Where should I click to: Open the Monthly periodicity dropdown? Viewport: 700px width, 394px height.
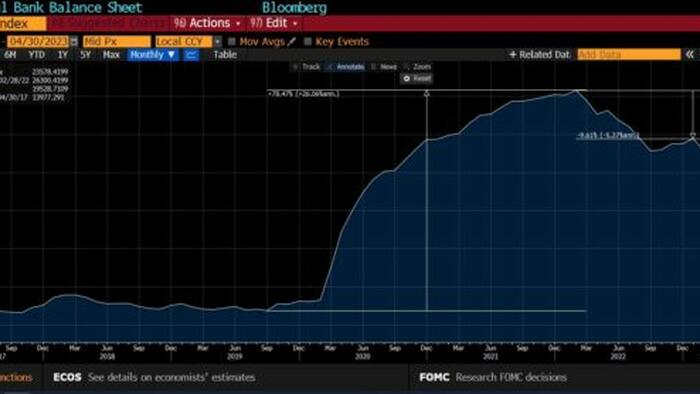click(153, 55)
